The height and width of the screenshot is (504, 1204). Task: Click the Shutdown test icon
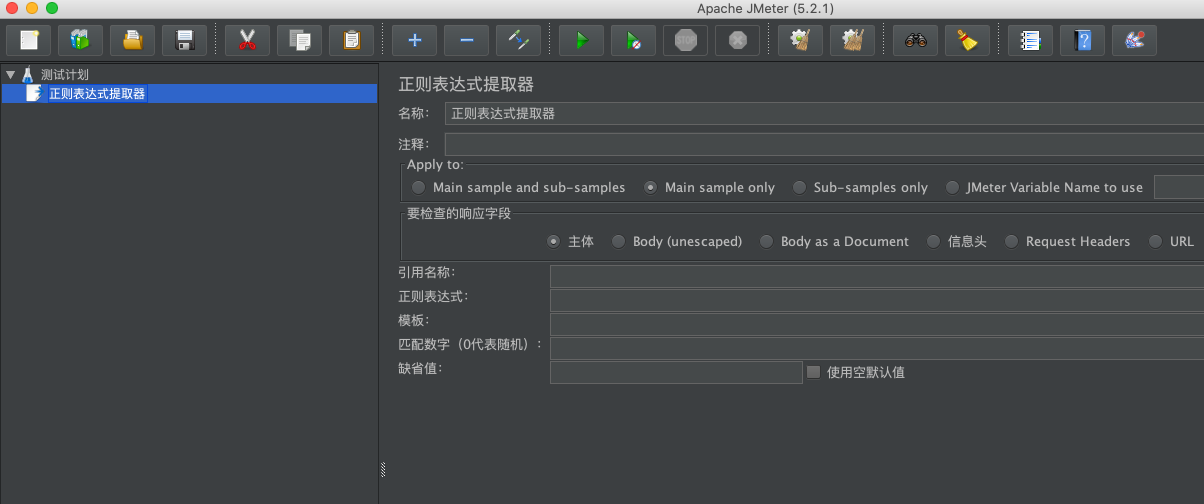[x=737, y=40]
